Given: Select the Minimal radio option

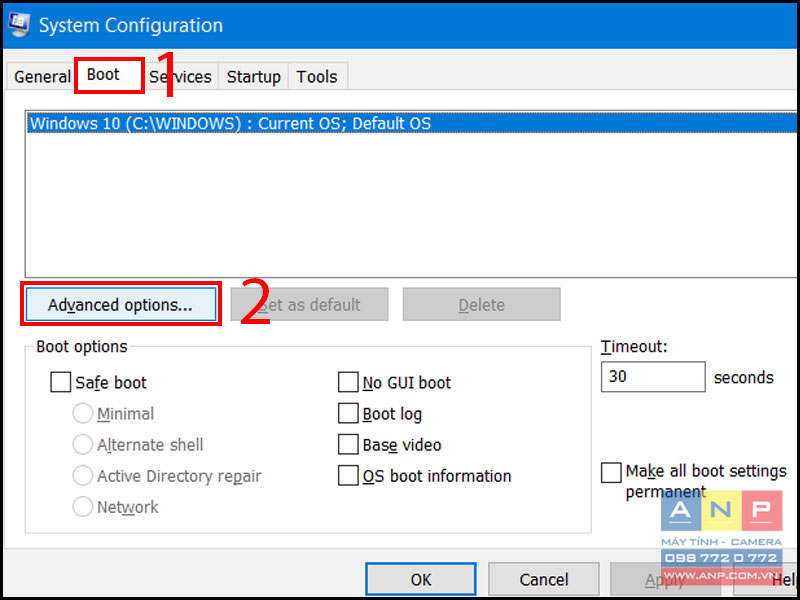Looking at the screenshot, I should (82, 414).
